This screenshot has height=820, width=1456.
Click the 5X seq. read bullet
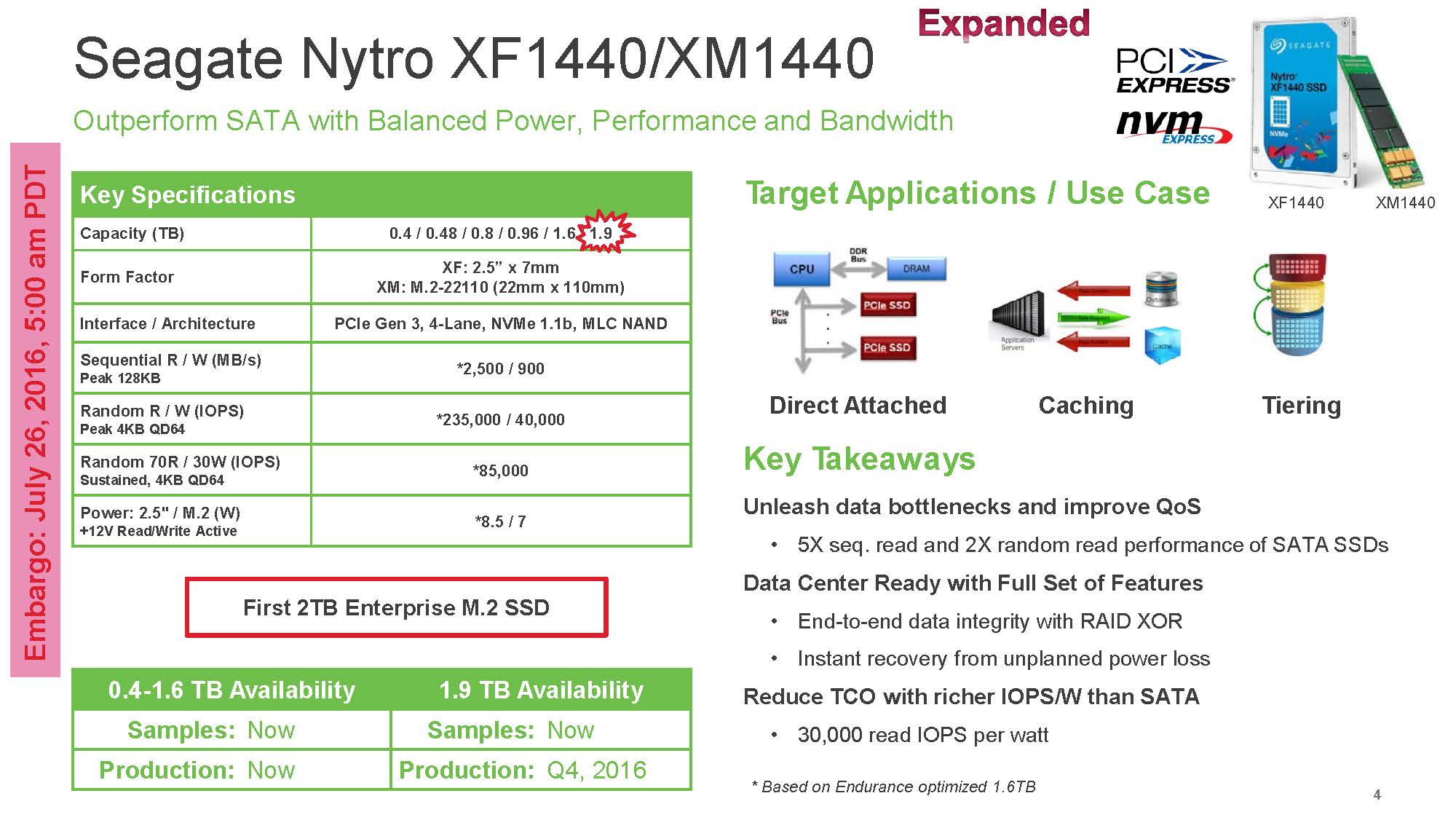point(1093,545)
